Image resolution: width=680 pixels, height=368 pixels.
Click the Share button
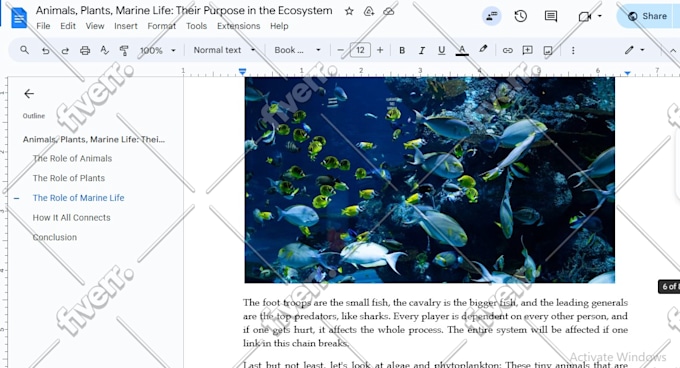[648, 16]
